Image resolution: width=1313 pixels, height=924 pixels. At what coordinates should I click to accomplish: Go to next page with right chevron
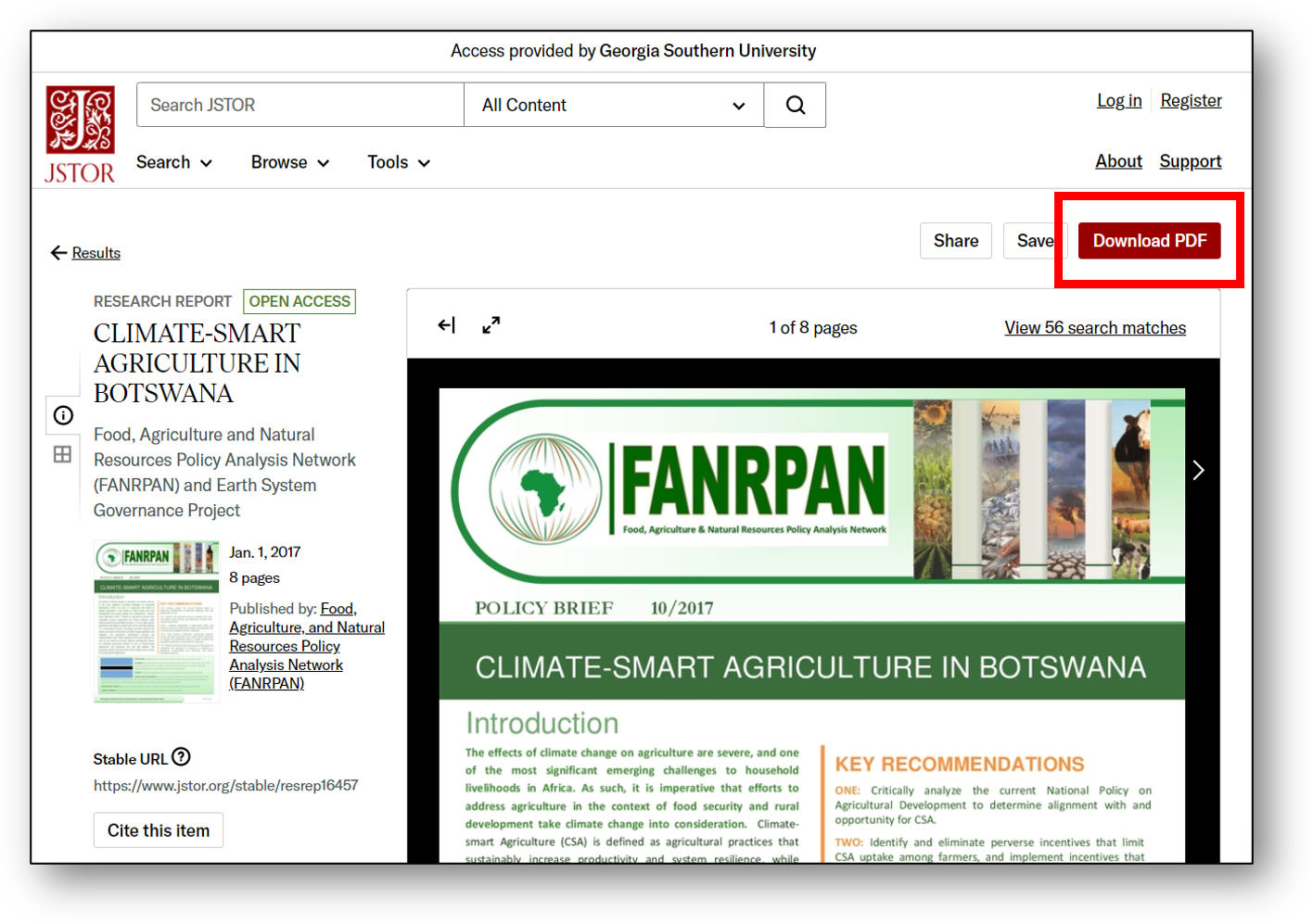click(1198, 471)
